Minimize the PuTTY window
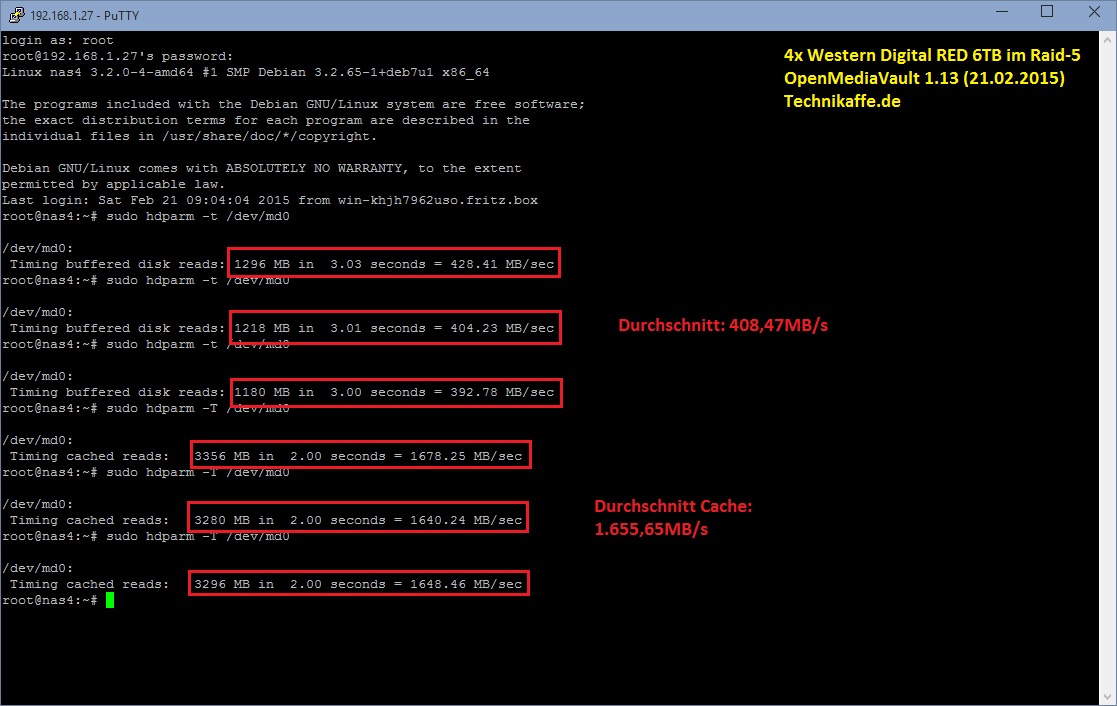The height and width of the screenshot is (706, 1117). point(1002,12)
